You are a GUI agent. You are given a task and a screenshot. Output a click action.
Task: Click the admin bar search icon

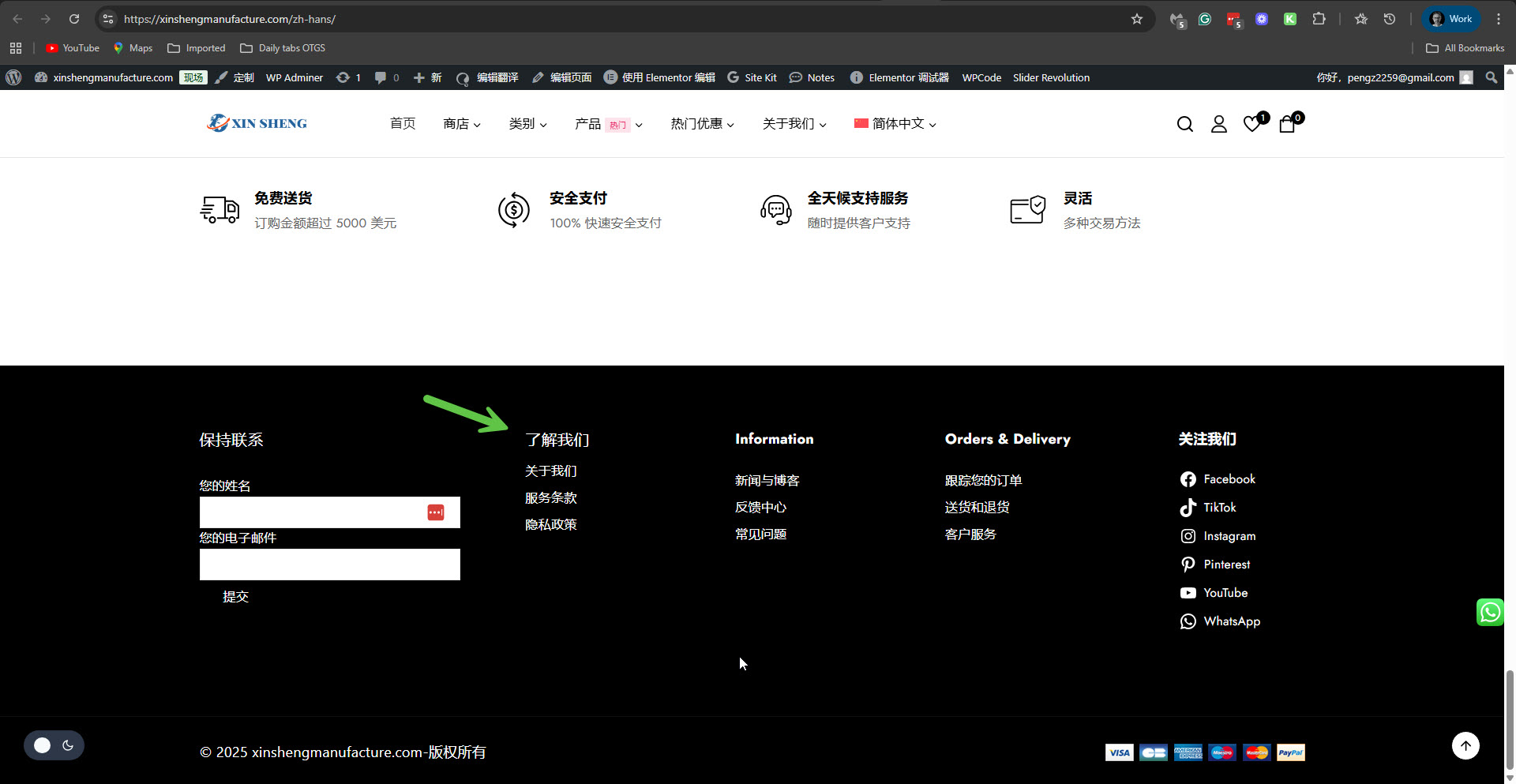pyautogui.click(x=1491, y=77)
